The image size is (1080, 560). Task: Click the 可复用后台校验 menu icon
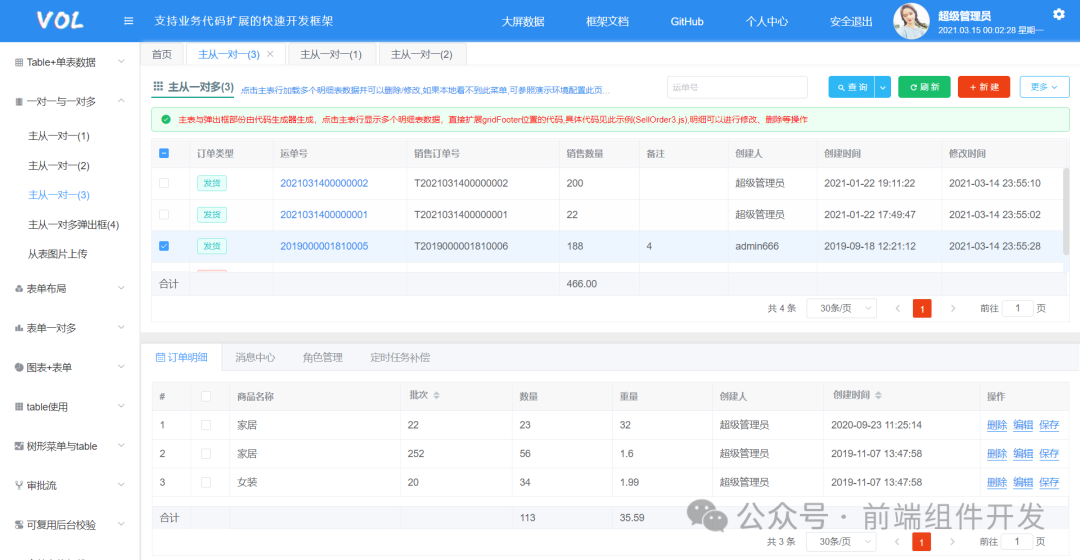tap(19, 525)
